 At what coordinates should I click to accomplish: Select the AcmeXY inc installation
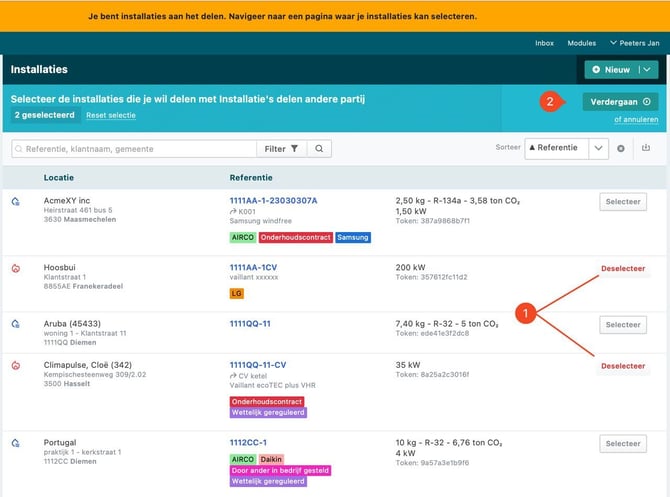click(623, 202)
